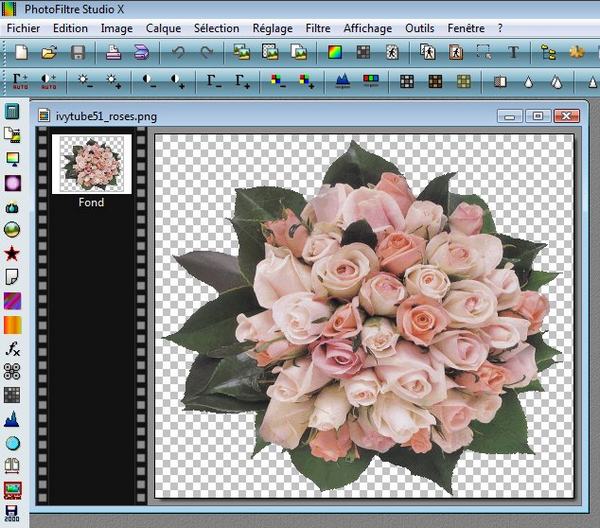Click the fx script icon in left sidebar
The height and width of the screenshot is (528, 600).
(13, 348)
